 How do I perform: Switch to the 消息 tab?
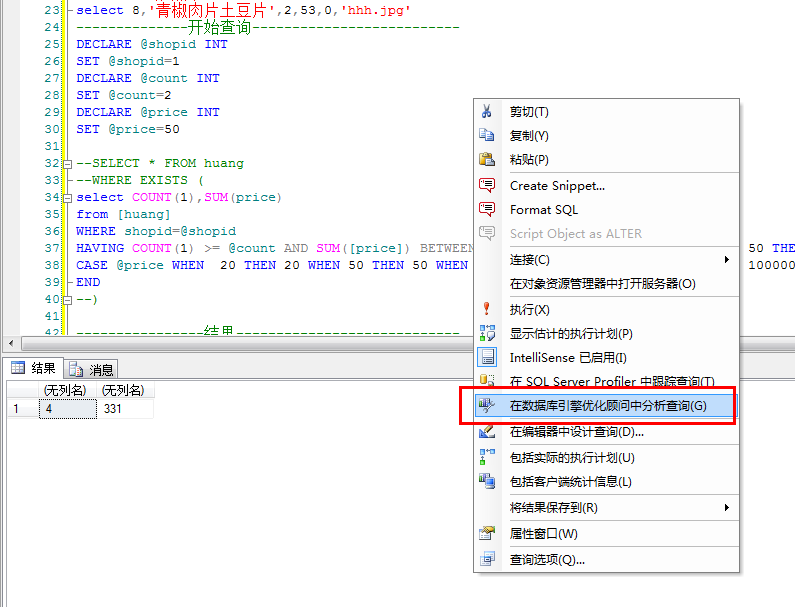click(91, 369)
